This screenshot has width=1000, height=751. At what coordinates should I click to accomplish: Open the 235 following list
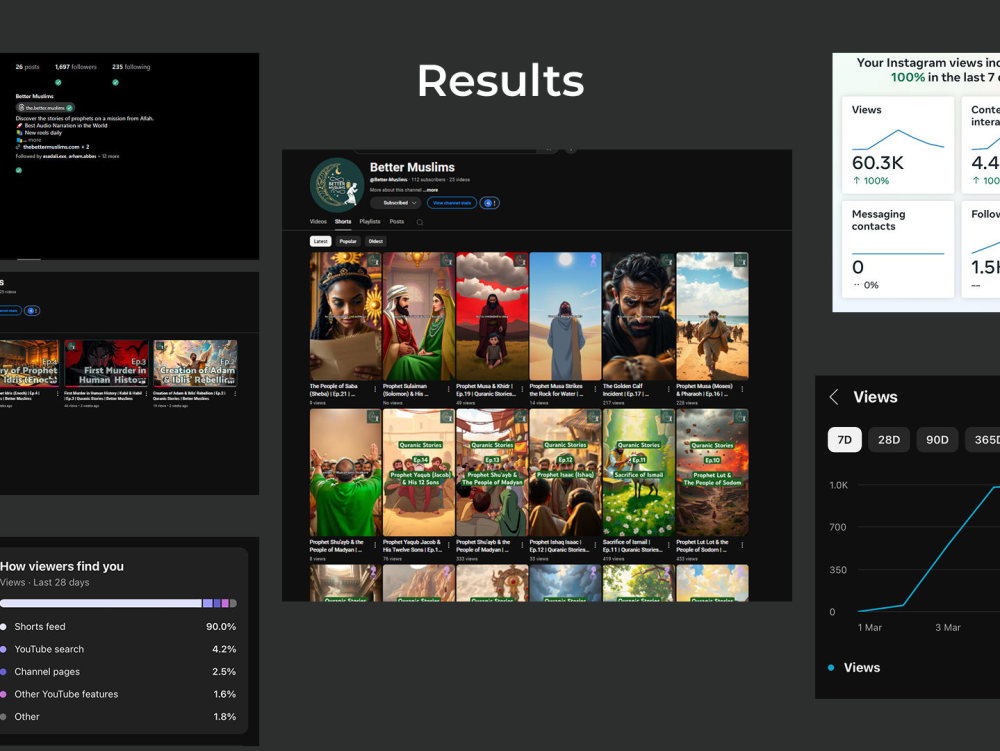(131, 67)
